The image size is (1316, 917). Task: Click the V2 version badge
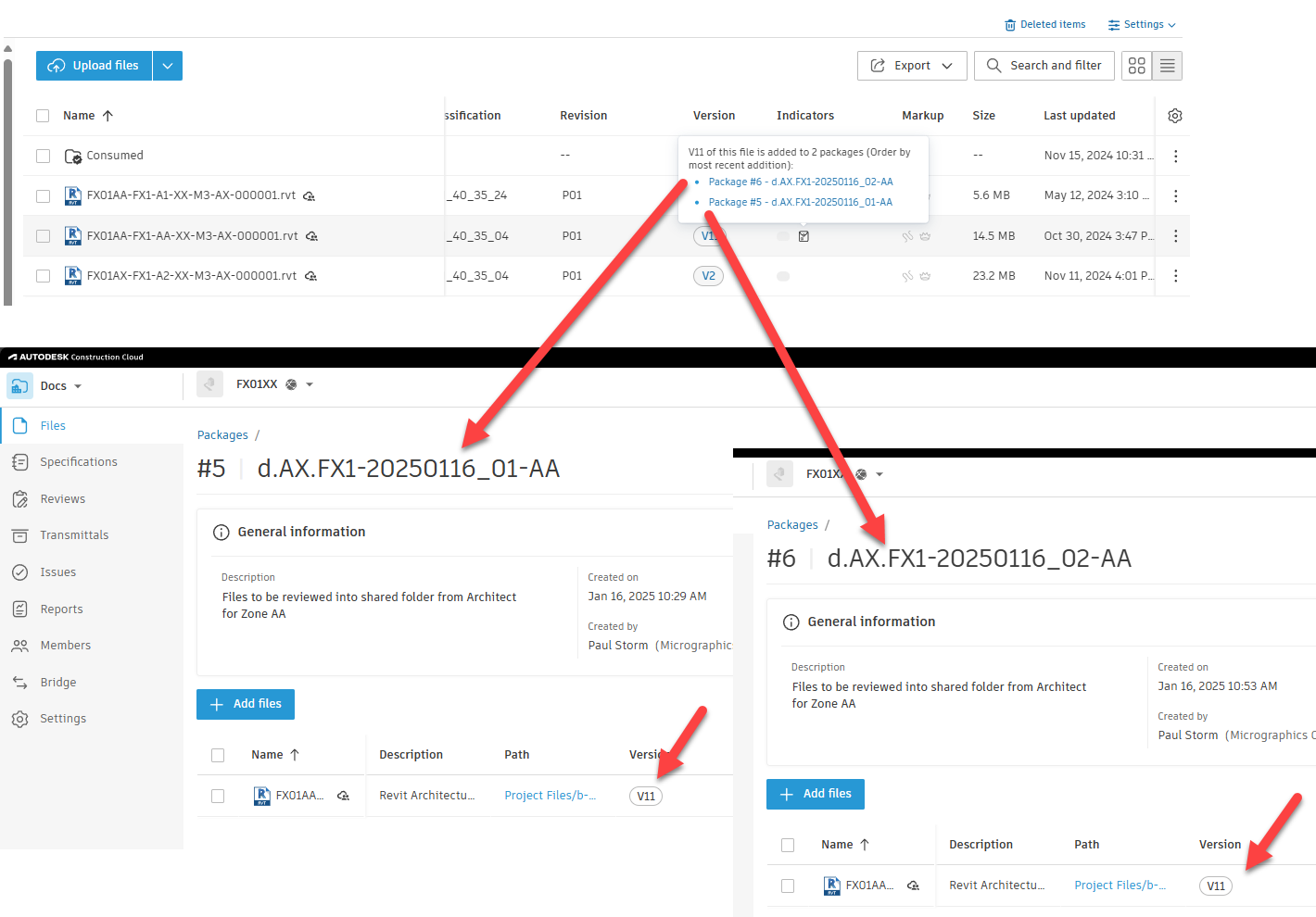pos(709,276)
